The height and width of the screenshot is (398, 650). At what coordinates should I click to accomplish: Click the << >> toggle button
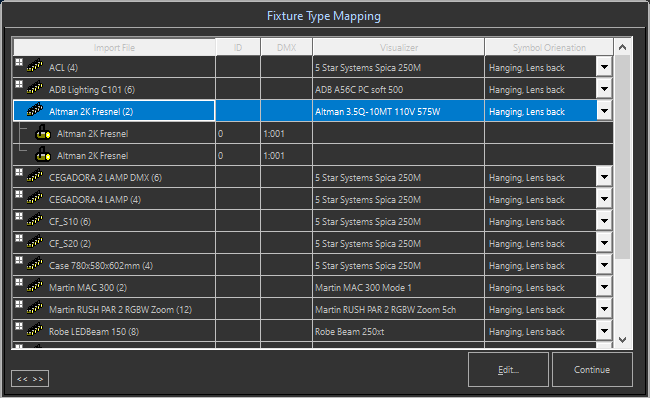point(30,379)
